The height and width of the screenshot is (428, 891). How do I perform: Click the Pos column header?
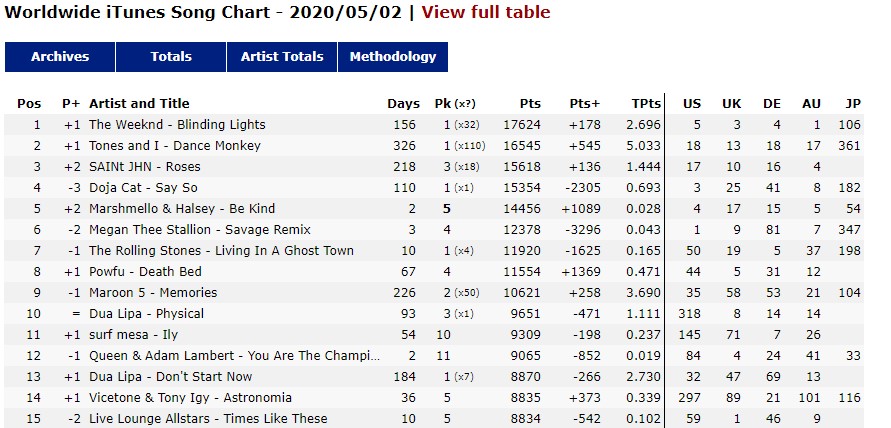(x=29, y=103)
